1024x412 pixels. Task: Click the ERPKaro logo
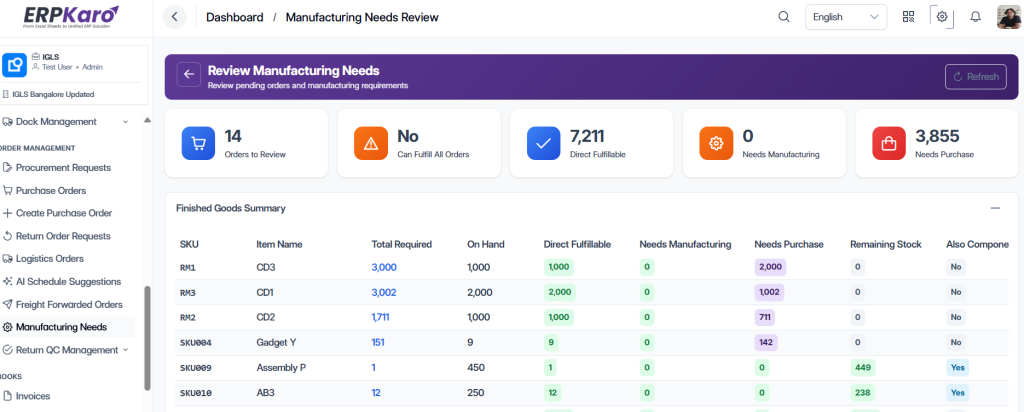69,17
